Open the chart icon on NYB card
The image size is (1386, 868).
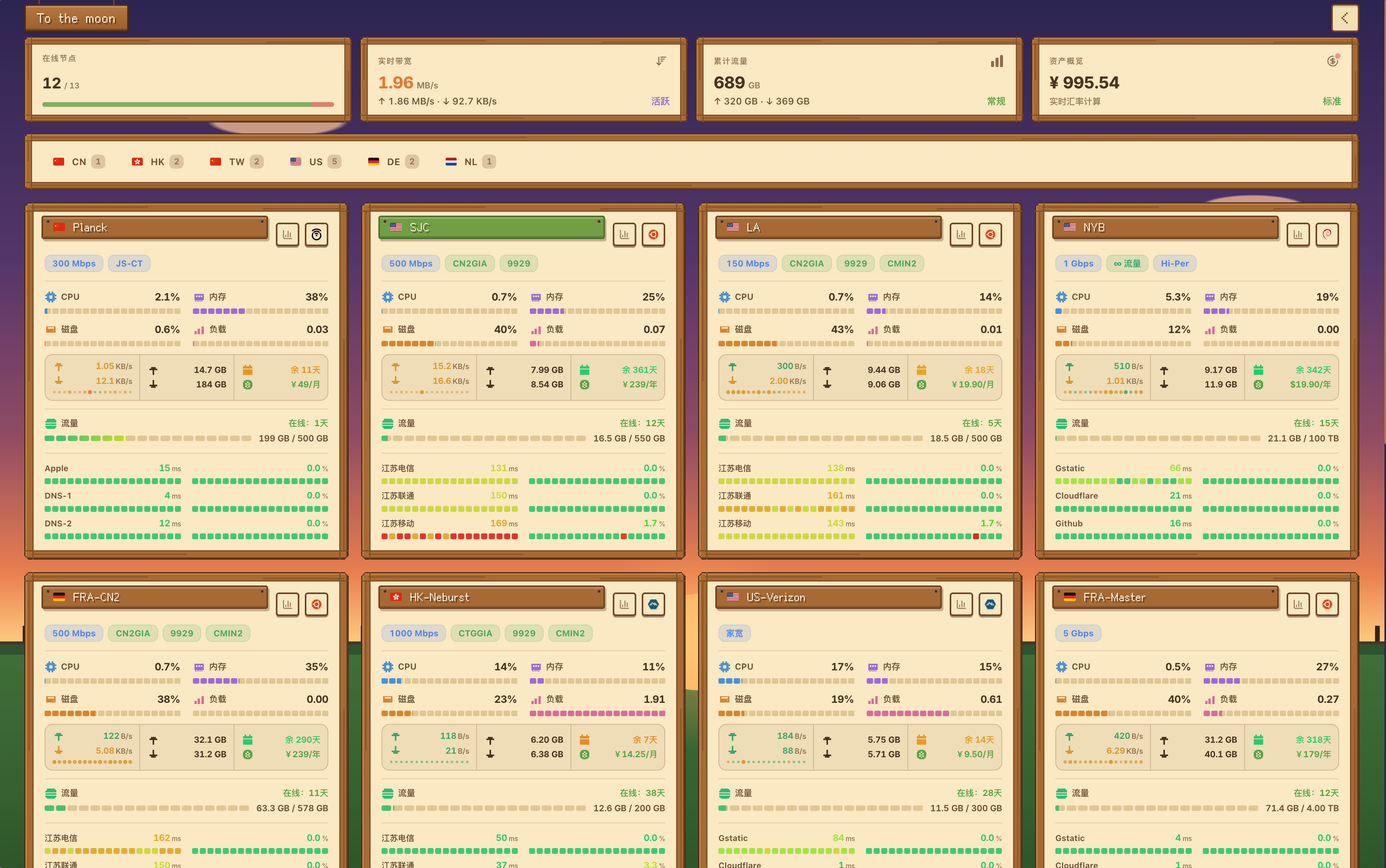point(1298,234)
